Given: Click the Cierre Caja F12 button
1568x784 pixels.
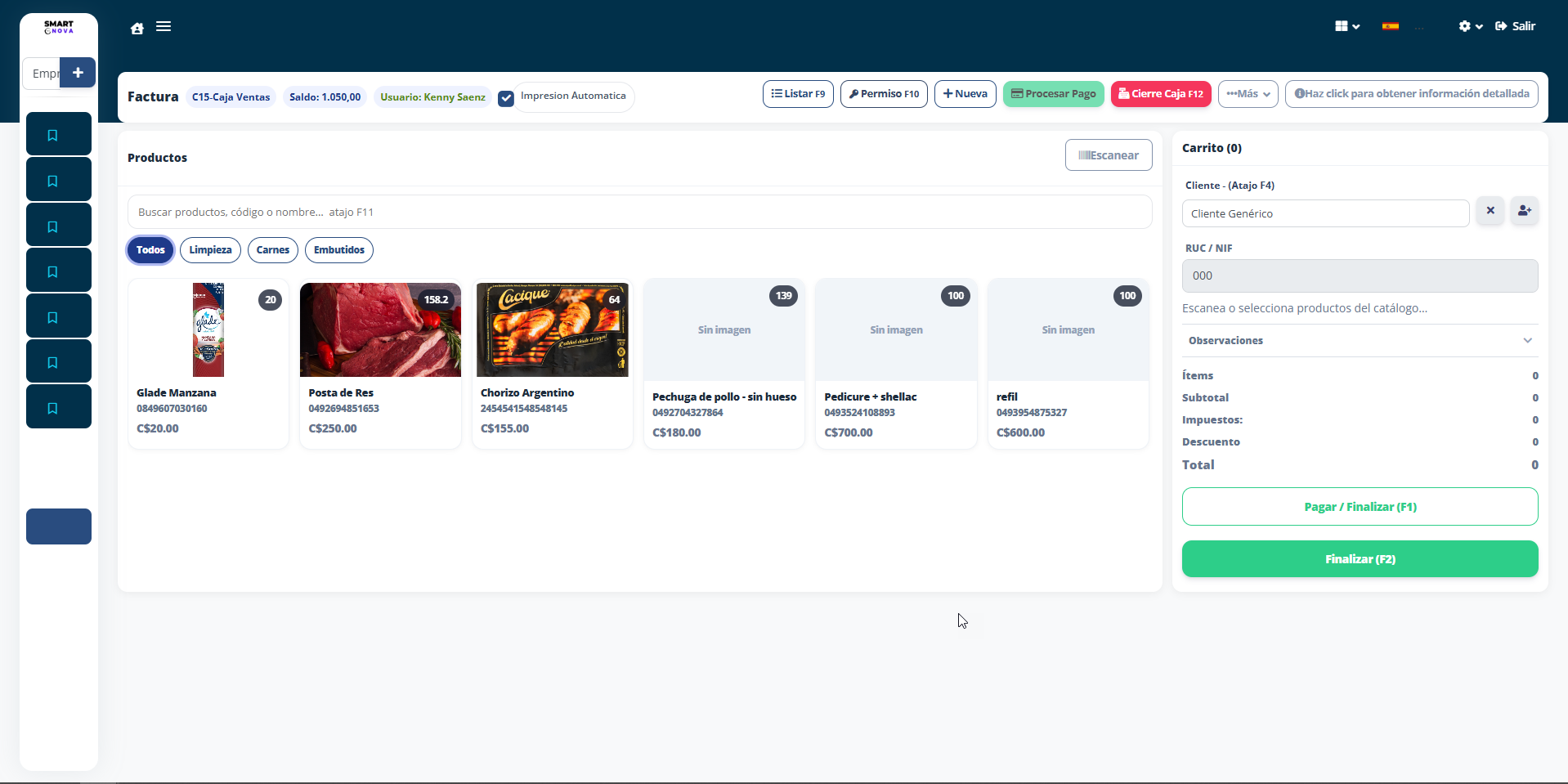Looking at the screenshot, I should pyautogui.click(x=1160, y=94).
